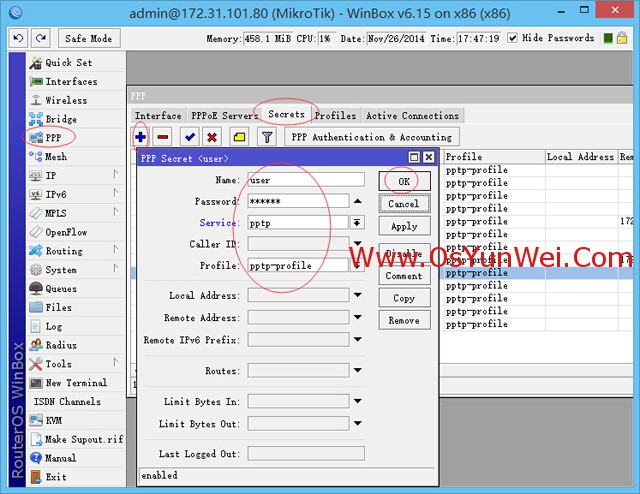The width and height of the screenshot is (640, 494).
Task: Expand the Remote Address field arrow
Action: [x=358, y=317]
